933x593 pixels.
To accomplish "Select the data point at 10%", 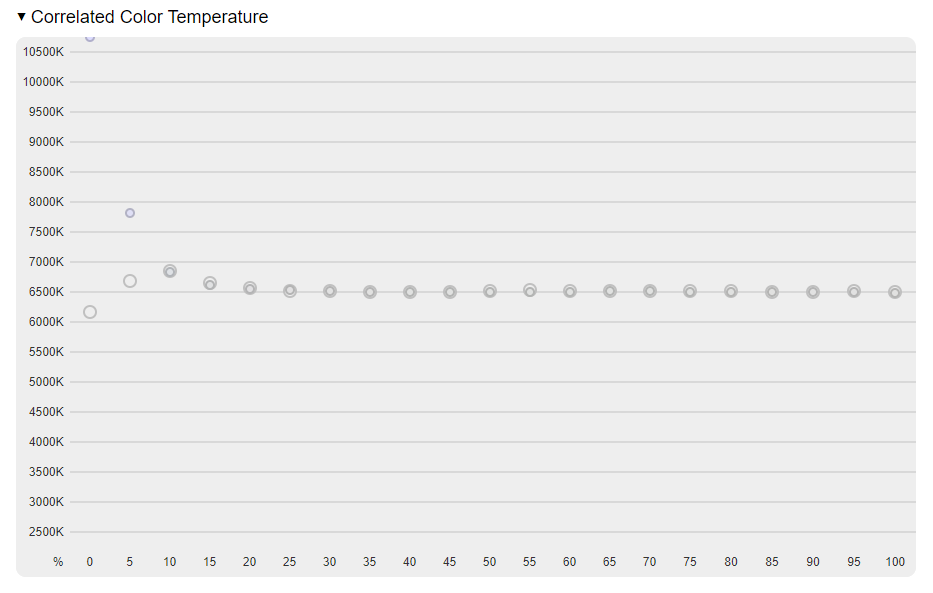I will 170,271.
